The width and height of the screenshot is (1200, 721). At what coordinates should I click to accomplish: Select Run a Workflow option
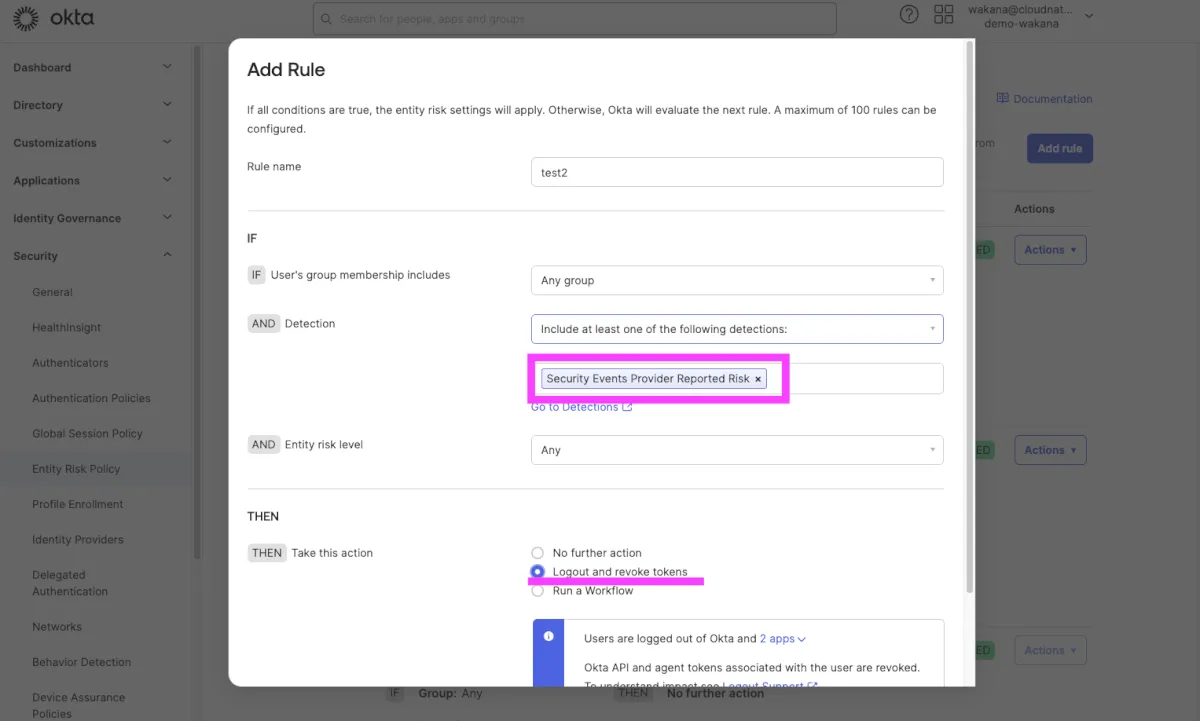[538, 591]
